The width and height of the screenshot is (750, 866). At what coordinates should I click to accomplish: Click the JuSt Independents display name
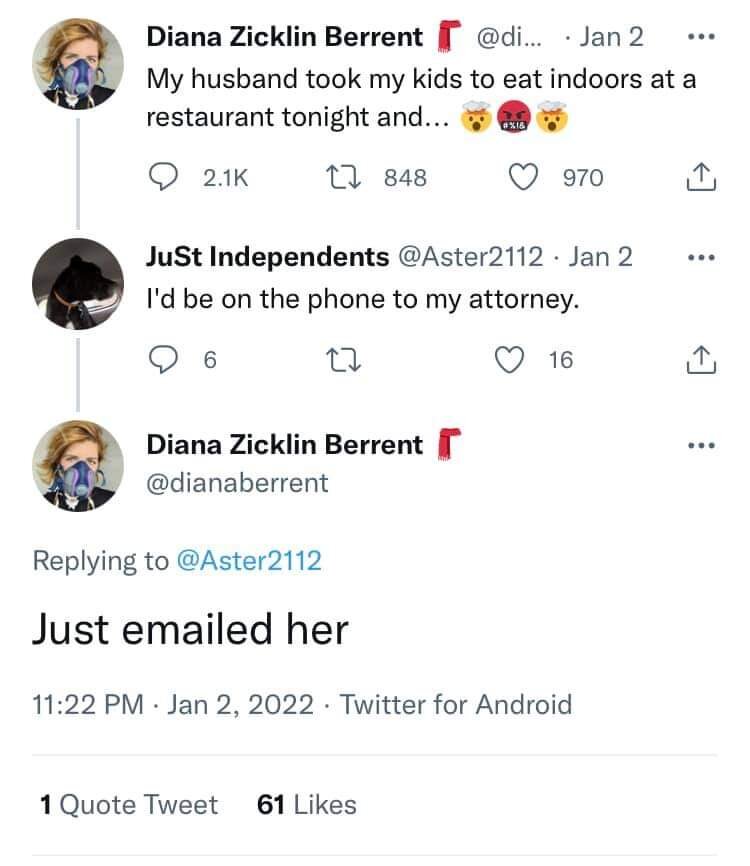[x=268, y=257]
